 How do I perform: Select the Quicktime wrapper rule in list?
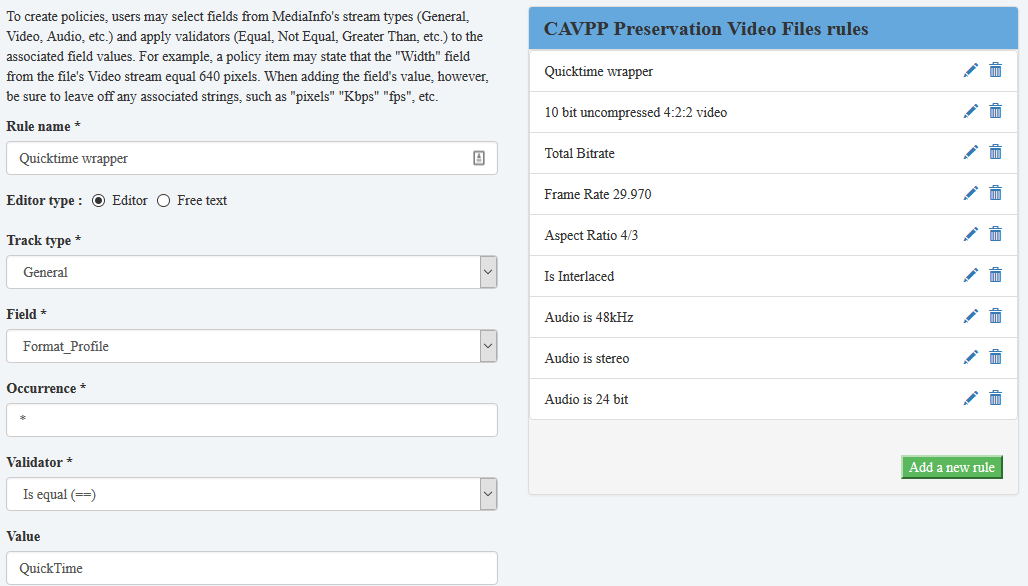[x=773, y=71]
